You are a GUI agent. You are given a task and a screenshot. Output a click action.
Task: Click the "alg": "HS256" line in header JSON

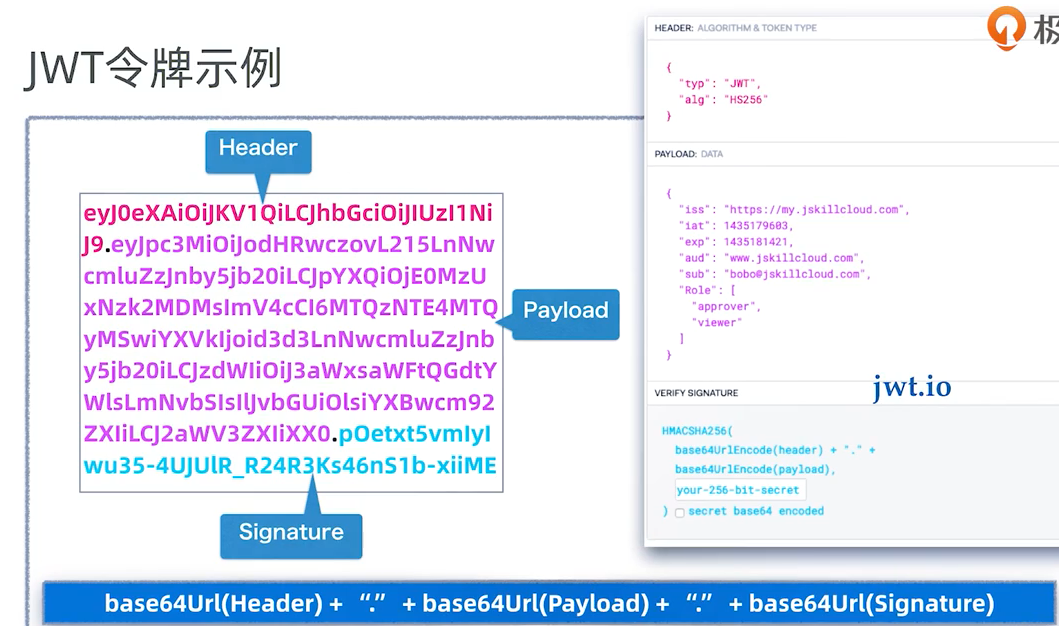723,100
